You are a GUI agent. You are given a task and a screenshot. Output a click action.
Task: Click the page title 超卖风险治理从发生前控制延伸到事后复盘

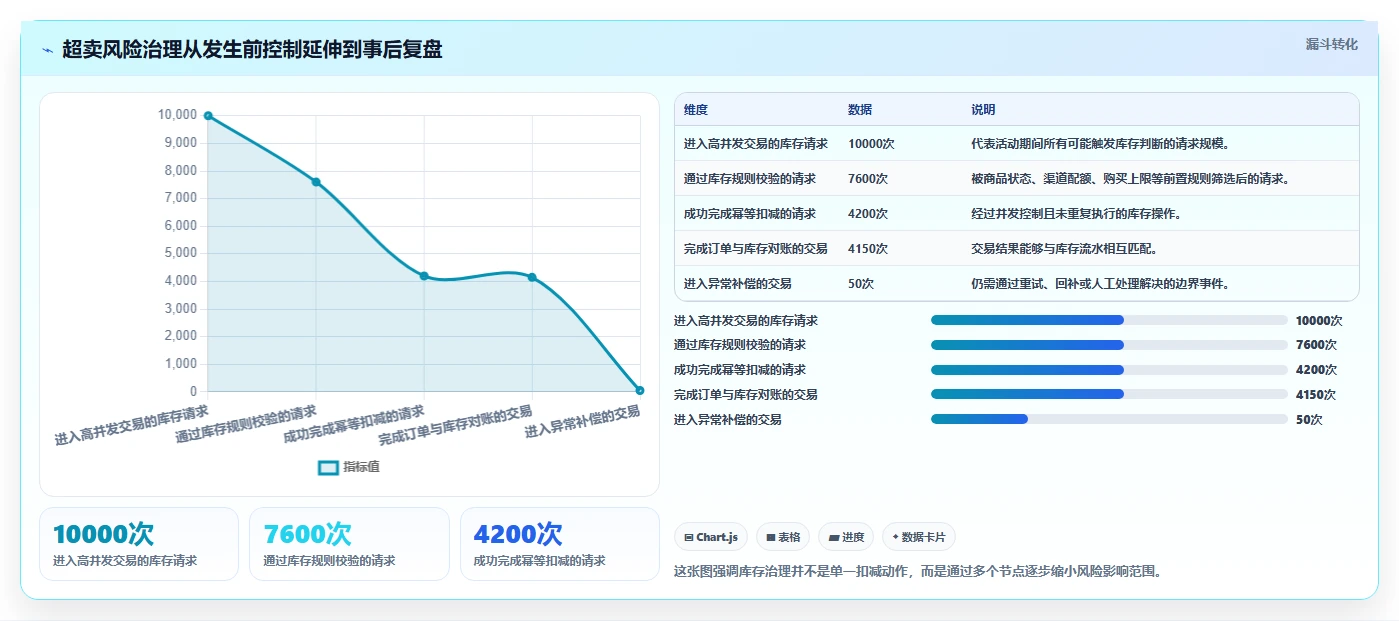tap(252, 50)
